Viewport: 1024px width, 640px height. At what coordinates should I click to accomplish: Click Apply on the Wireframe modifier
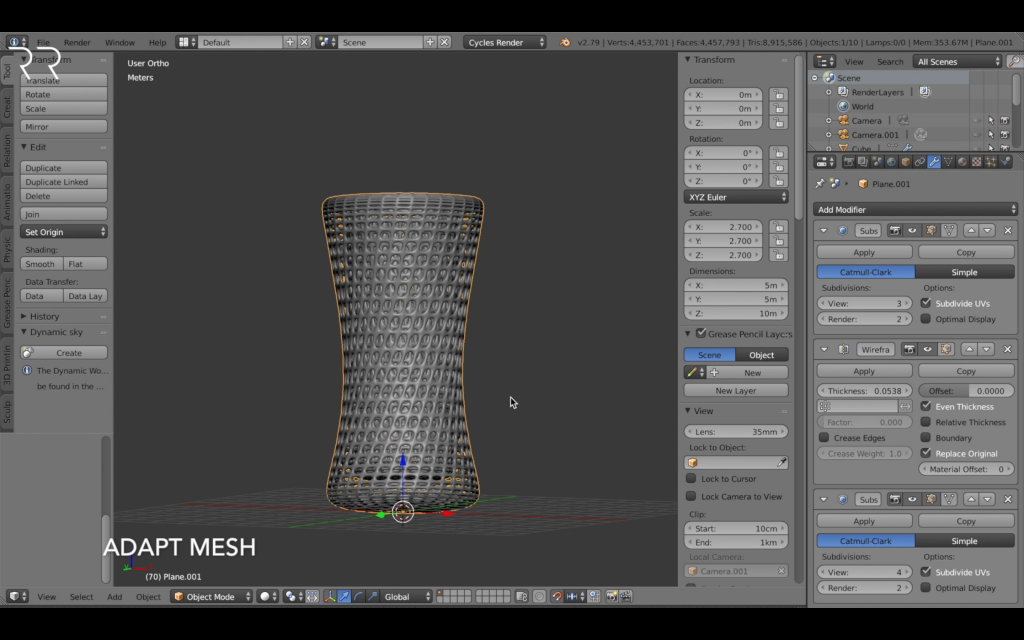(x=864, y=371)
